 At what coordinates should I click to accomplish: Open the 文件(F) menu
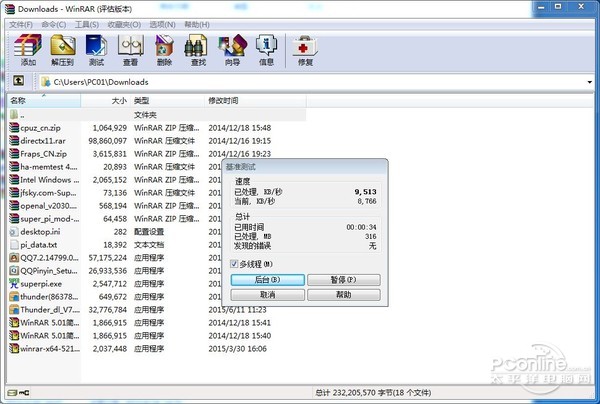pos(21,25)
